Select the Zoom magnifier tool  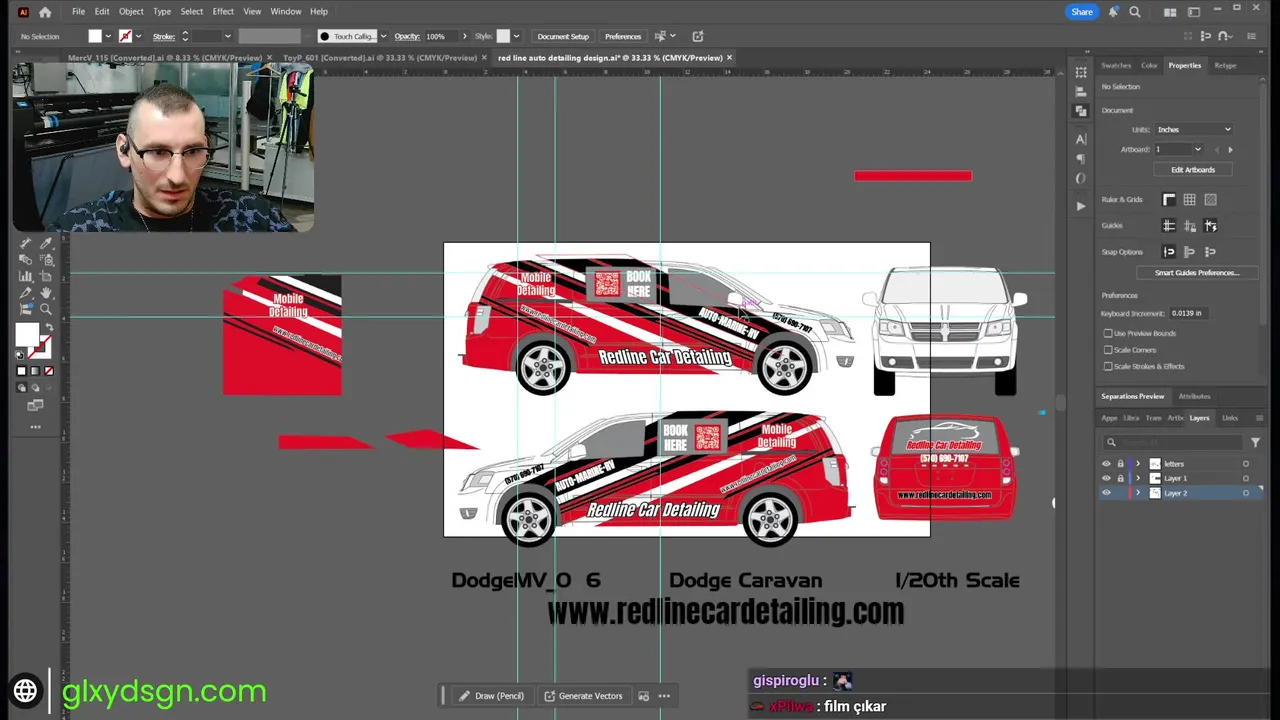point(46,310)
